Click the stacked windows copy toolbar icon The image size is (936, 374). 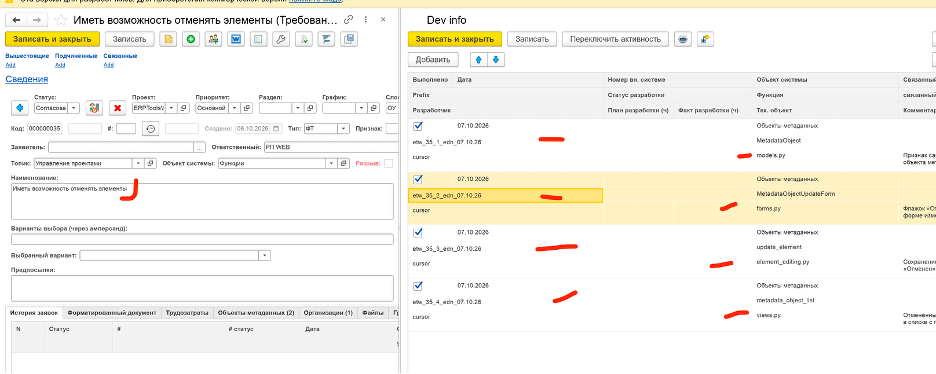[349, 39]
